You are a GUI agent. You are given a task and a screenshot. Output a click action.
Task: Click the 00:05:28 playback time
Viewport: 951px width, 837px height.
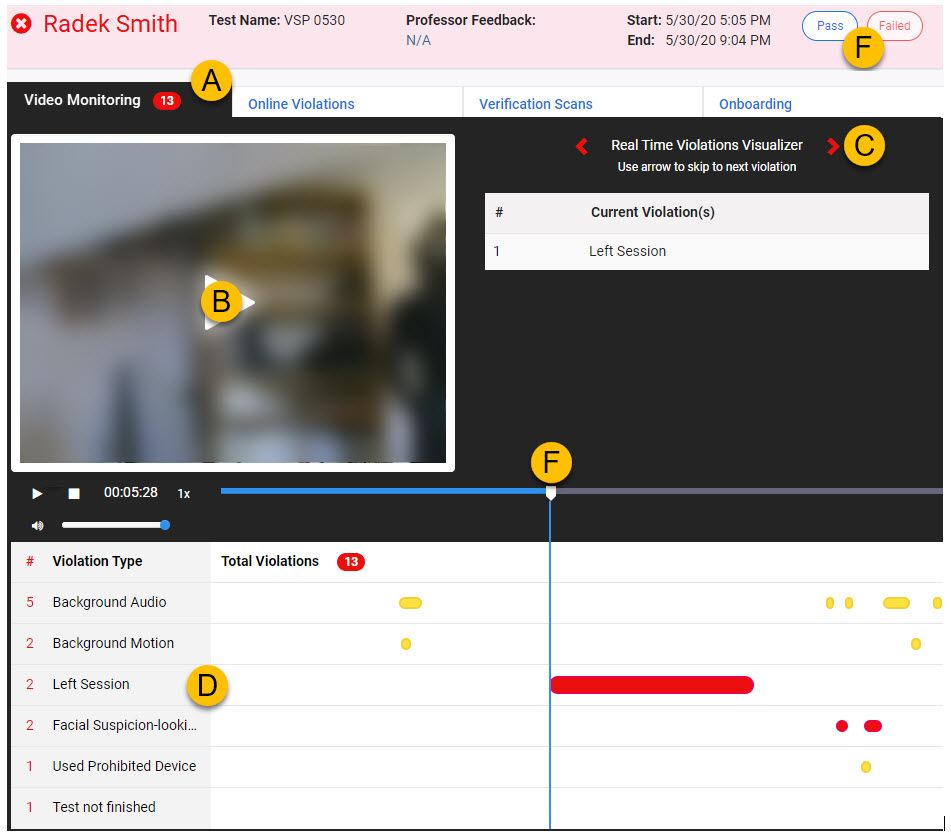(x=130, y=492)
